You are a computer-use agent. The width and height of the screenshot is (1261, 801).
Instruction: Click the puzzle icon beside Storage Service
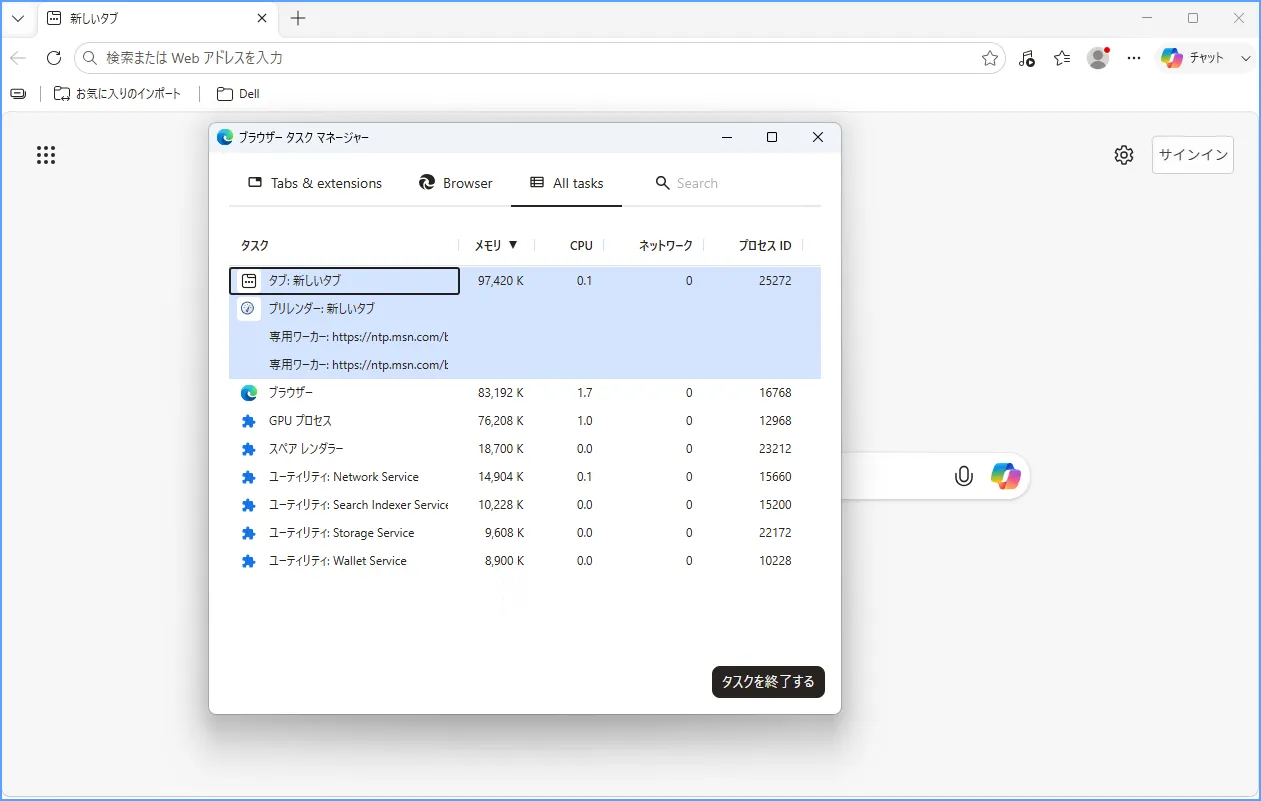click(249, 533)
